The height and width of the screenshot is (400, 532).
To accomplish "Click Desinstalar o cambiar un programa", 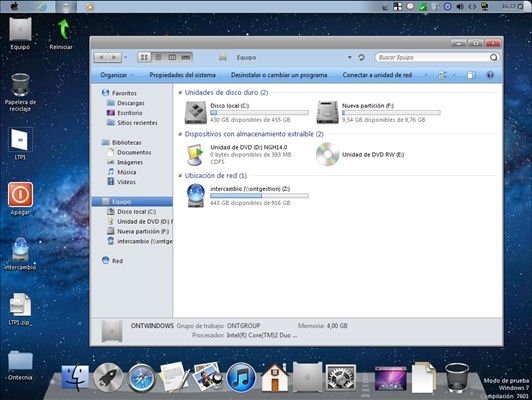I will [x=279, y=75].
